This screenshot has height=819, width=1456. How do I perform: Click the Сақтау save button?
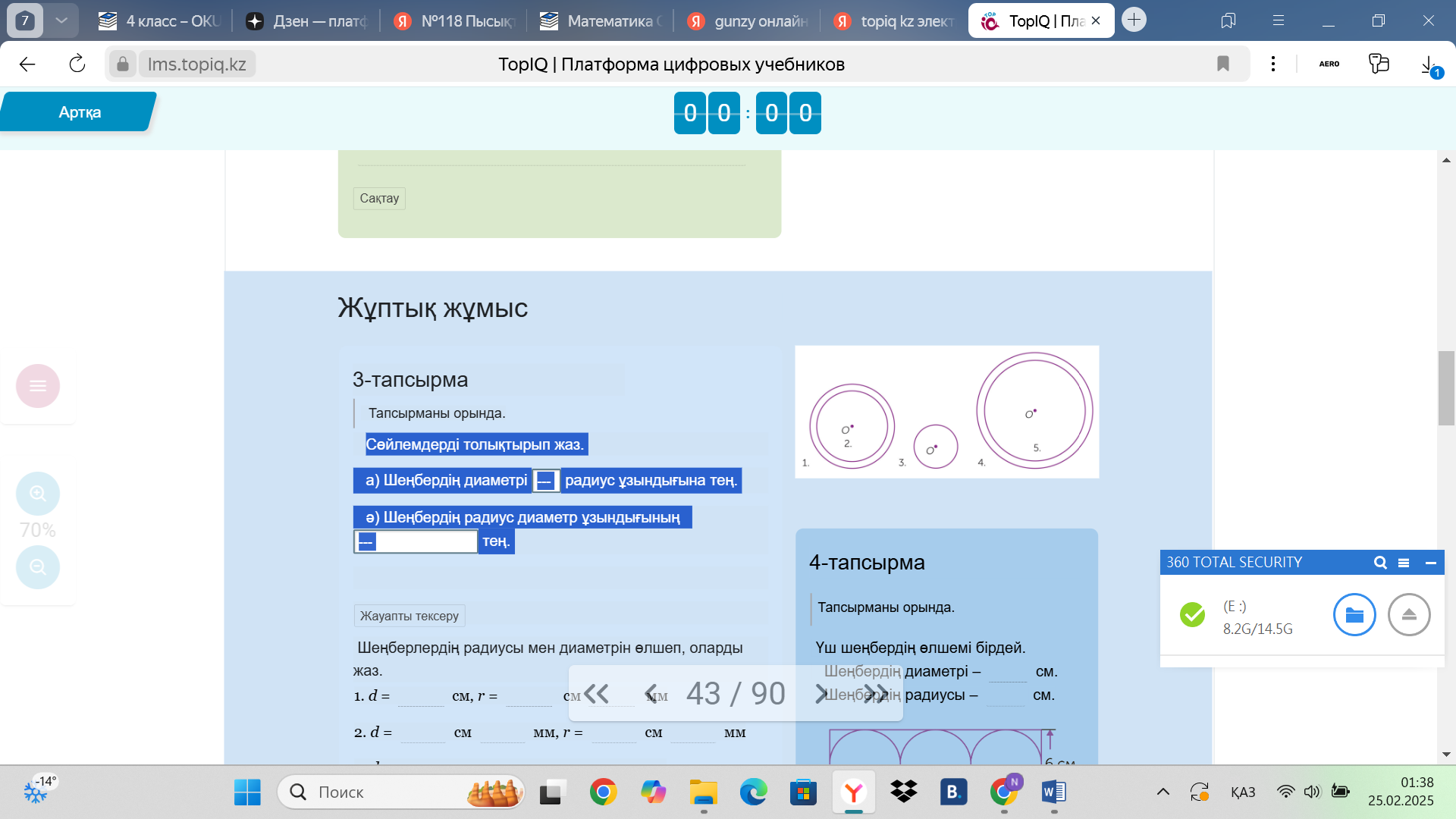click(378, 198)
